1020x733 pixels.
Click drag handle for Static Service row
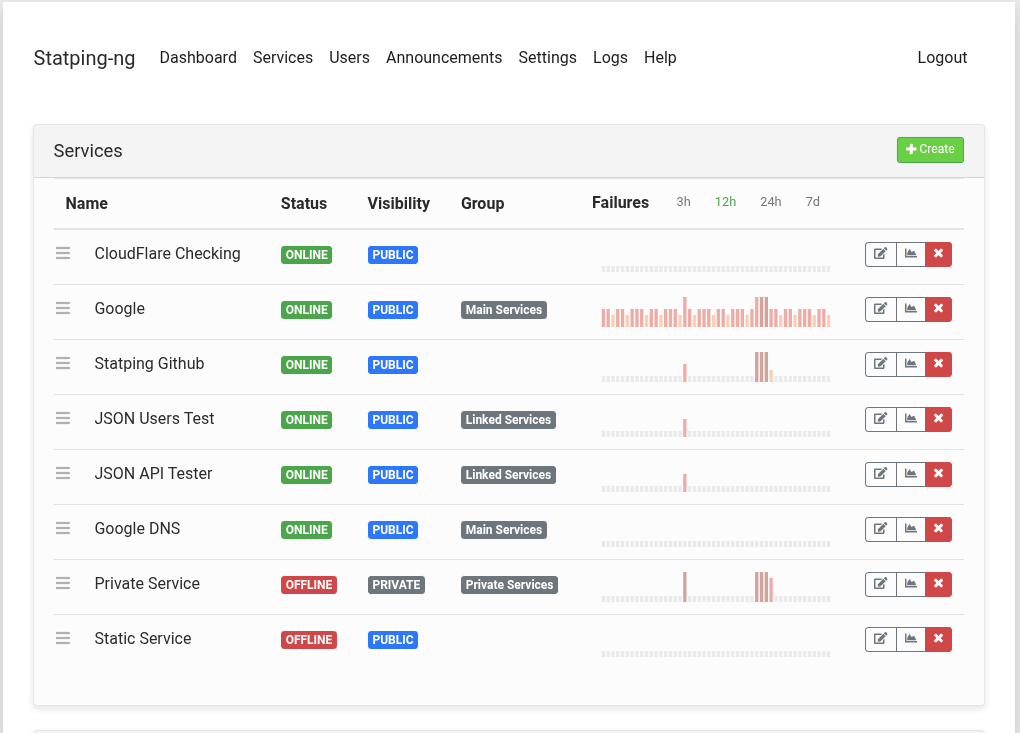(x=63, y=639)
